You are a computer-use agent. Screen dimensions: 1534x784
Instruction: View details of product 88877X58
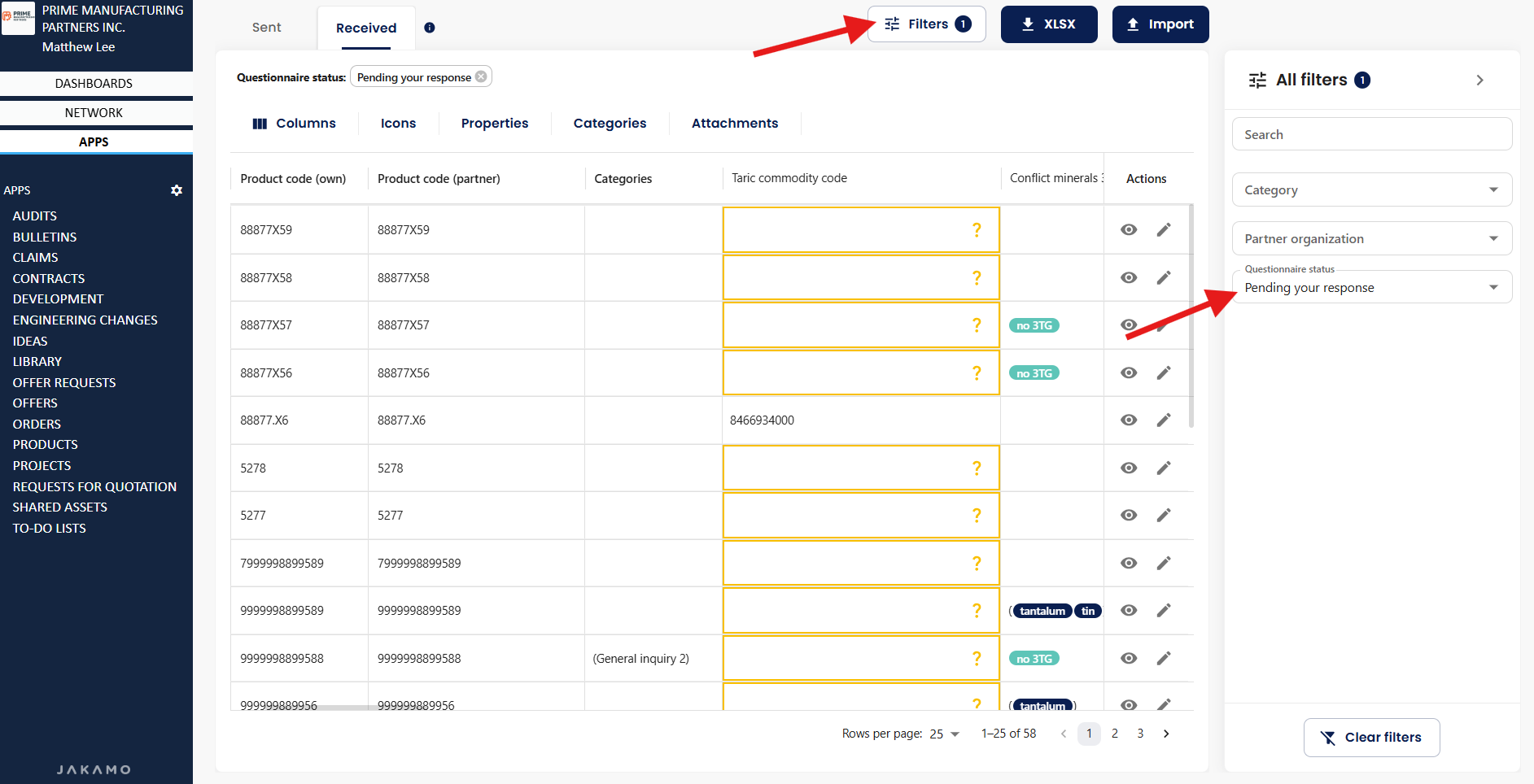[1129, 277]
